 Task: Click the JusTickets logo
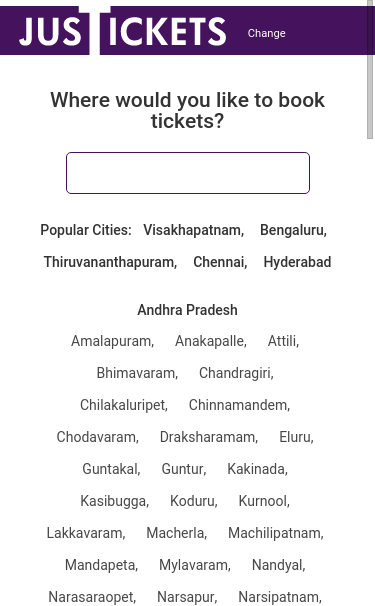(122, 31)
